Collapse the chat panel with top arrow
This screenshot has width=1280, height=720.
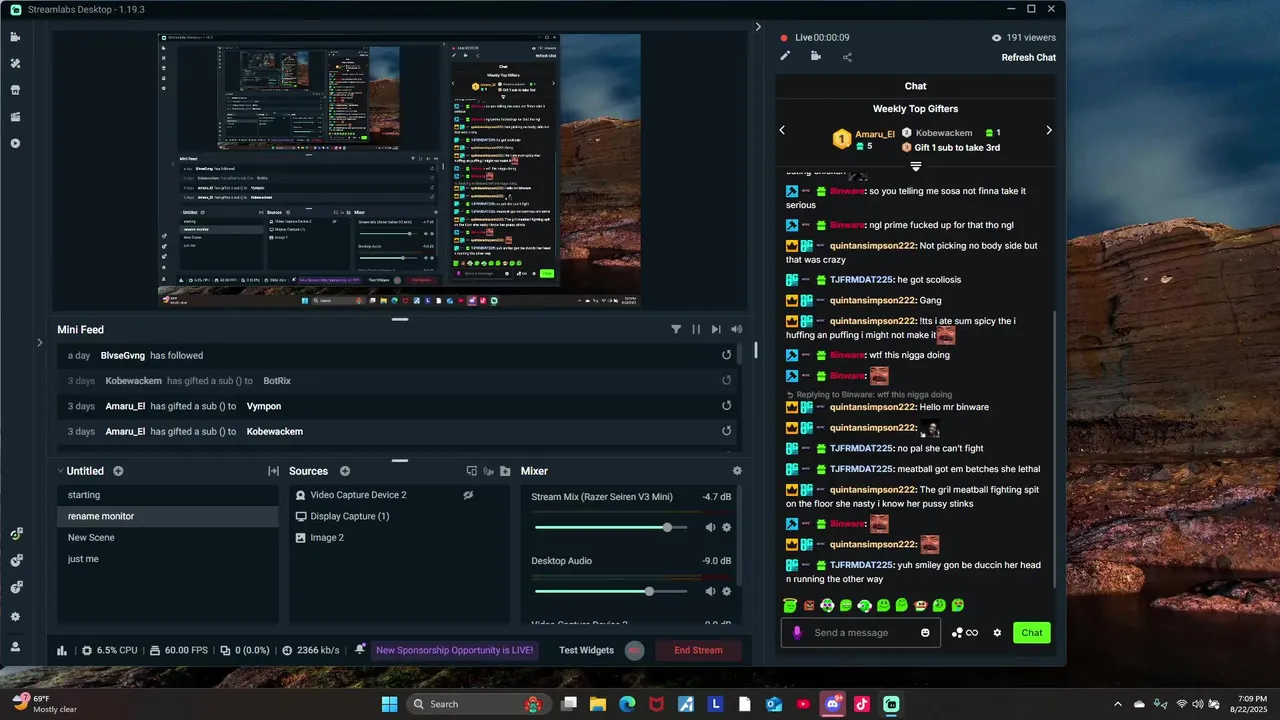pos(758,27)
